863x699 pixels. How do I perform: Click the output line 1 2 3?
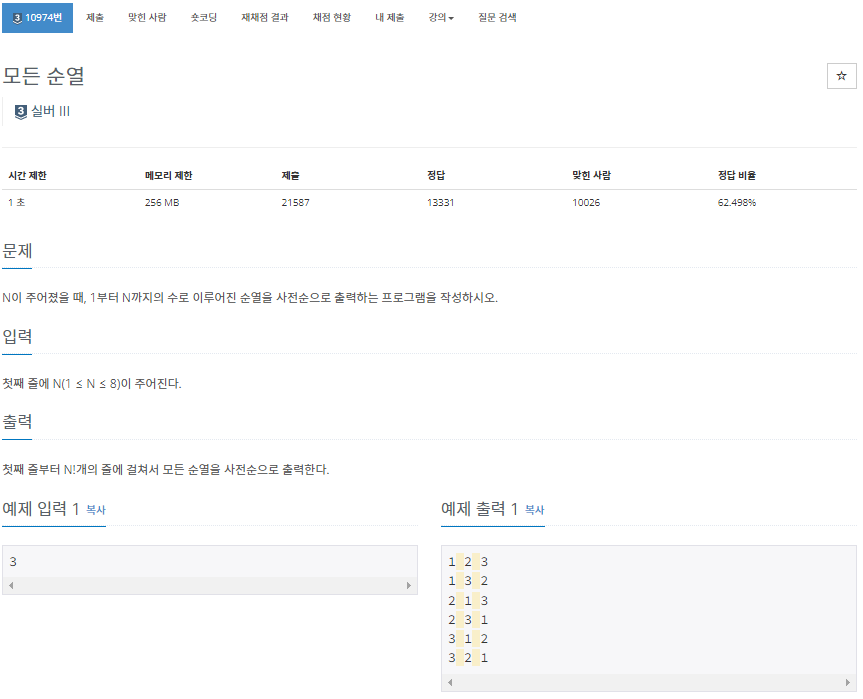468,561
